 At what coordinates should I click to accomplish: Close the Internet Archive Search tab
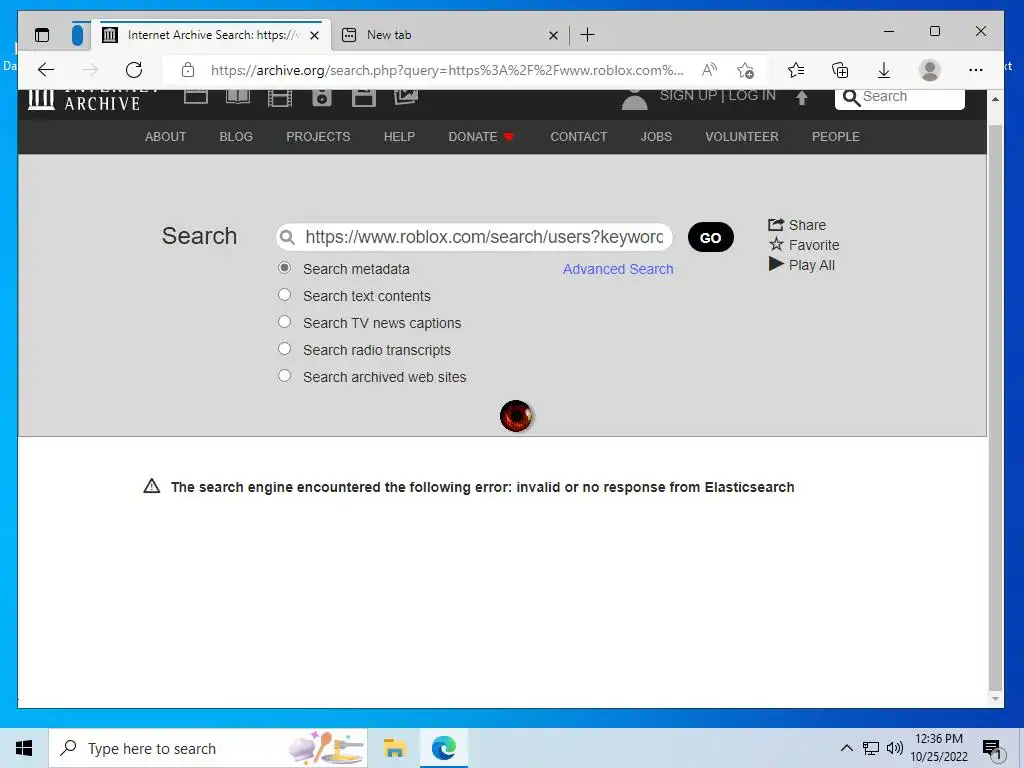(314, 35)
